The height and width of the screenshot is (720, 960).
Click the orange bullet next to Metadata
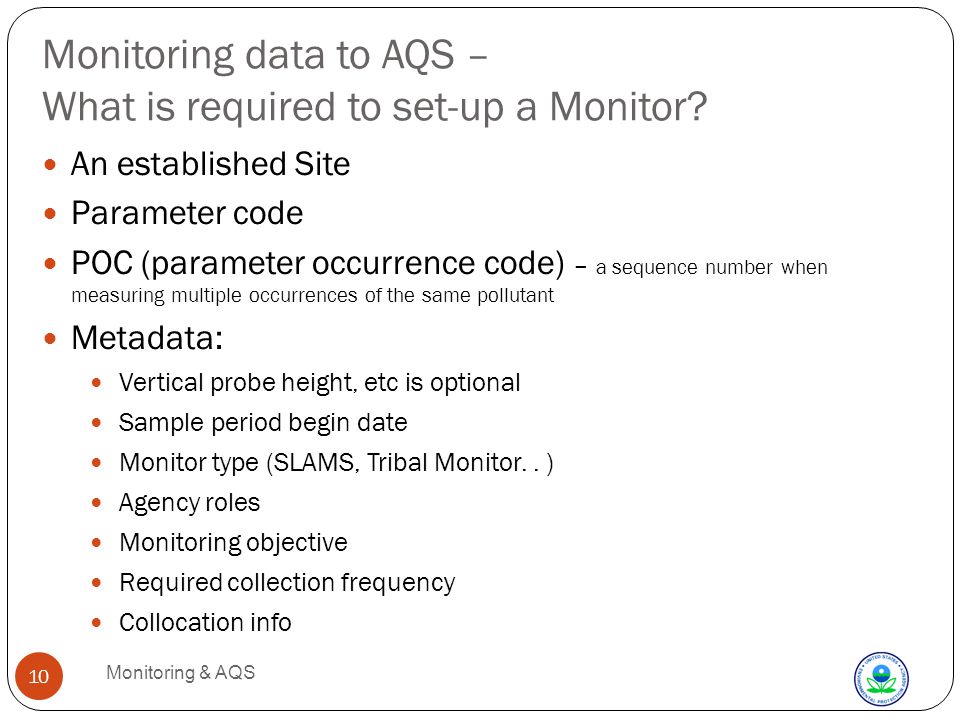click(50, 338)
